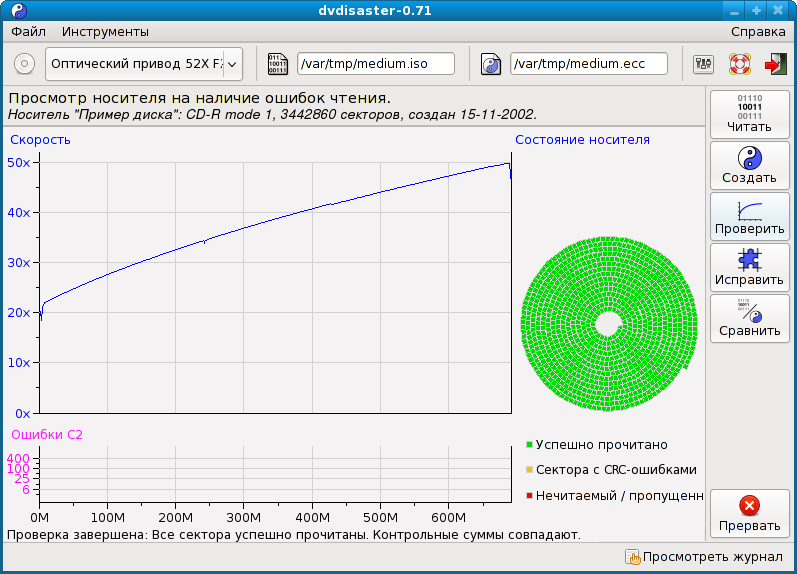Click the Ошибки C2 heading
This screenshot has height=574, width=797.
47,435
